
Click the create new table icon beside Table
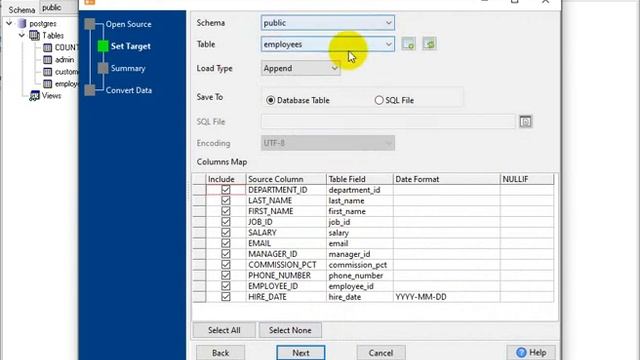[409, 44]
